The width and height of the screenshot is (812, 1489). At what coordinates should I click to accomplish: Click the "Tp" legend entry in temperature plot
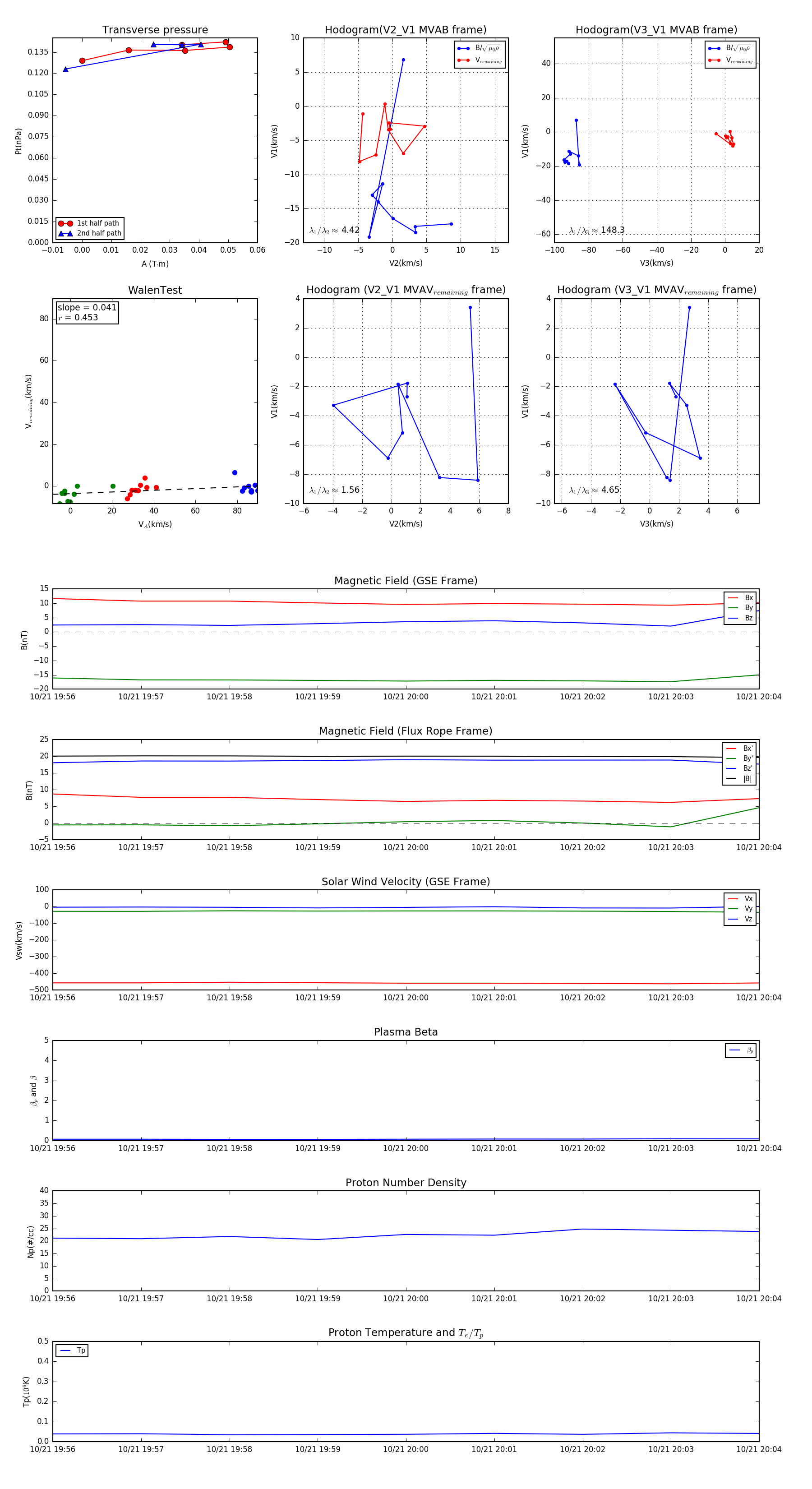(72, 1351)
